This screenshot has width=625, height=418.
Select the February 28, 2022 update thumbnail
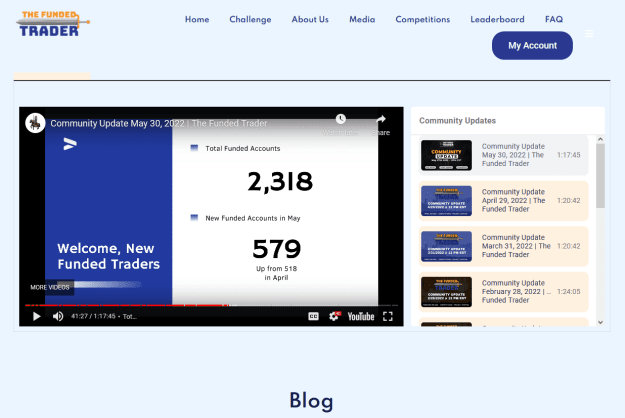pyautogui.click(x=446, y=292)
